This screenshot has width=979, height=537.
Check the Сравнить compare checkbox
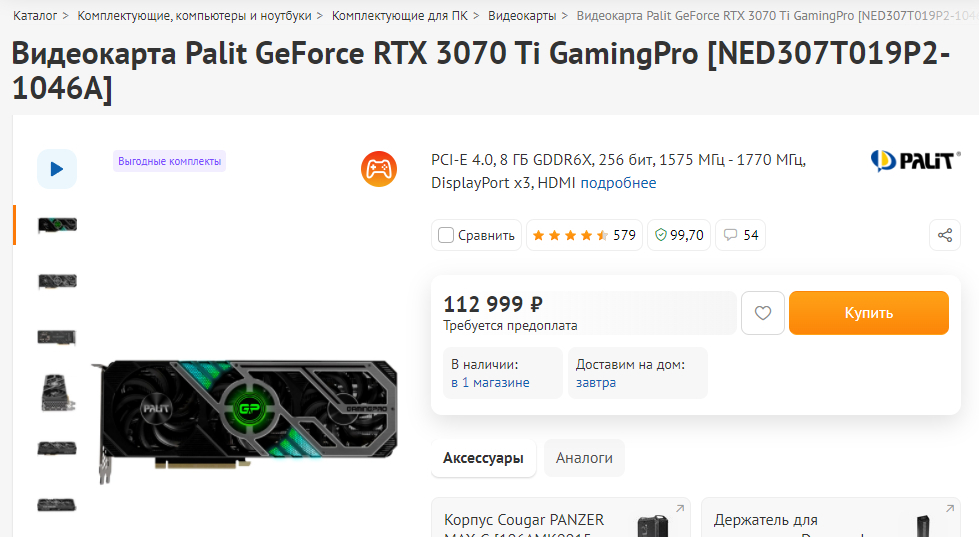click(x=446, y=235)
